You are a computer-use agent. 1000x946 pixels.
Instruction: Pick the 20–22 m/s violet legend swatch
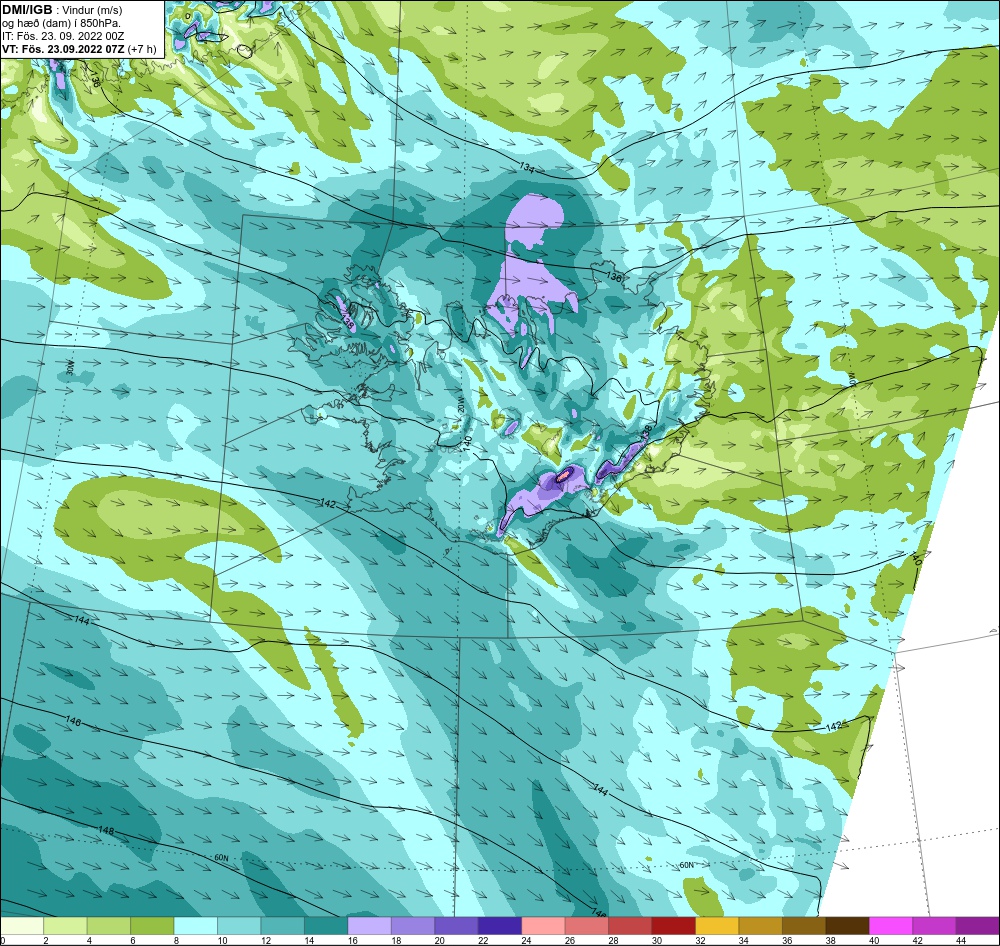tap(456, 926)
